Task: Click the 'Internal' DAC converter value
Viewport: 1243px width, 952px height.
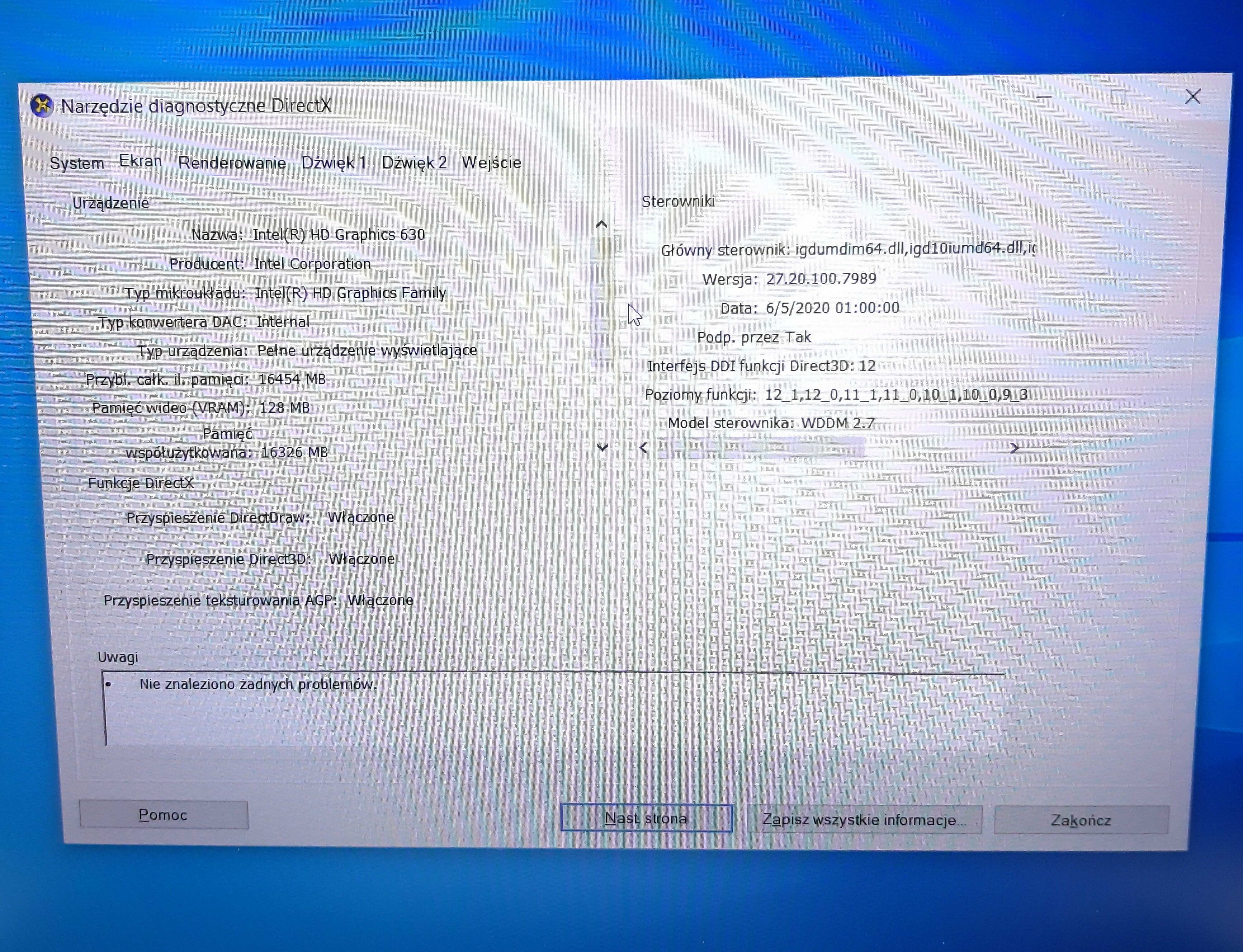Action: coord(283,322)
